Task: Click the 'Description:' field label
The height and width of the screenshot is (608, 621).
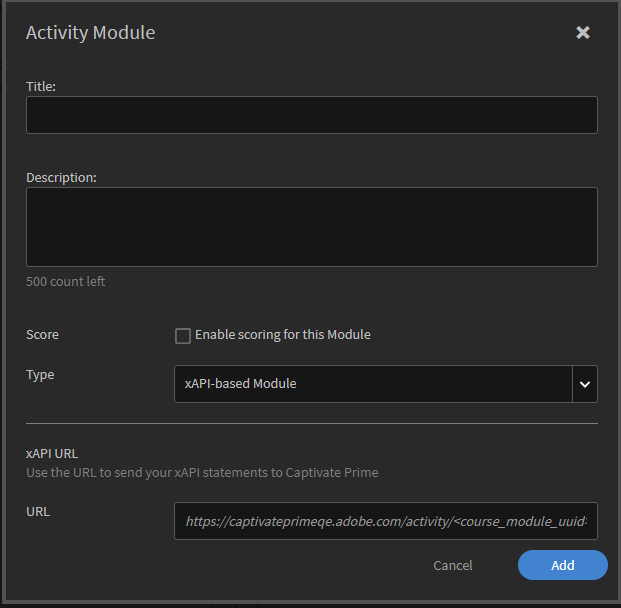Action: coord(61,178)
